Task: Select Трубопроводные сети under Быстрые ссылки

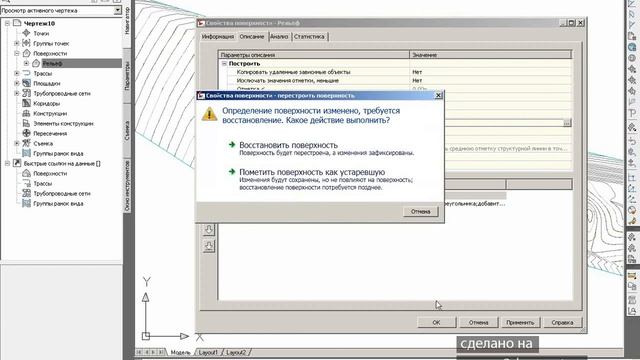Action: click(x=62, y=193)
